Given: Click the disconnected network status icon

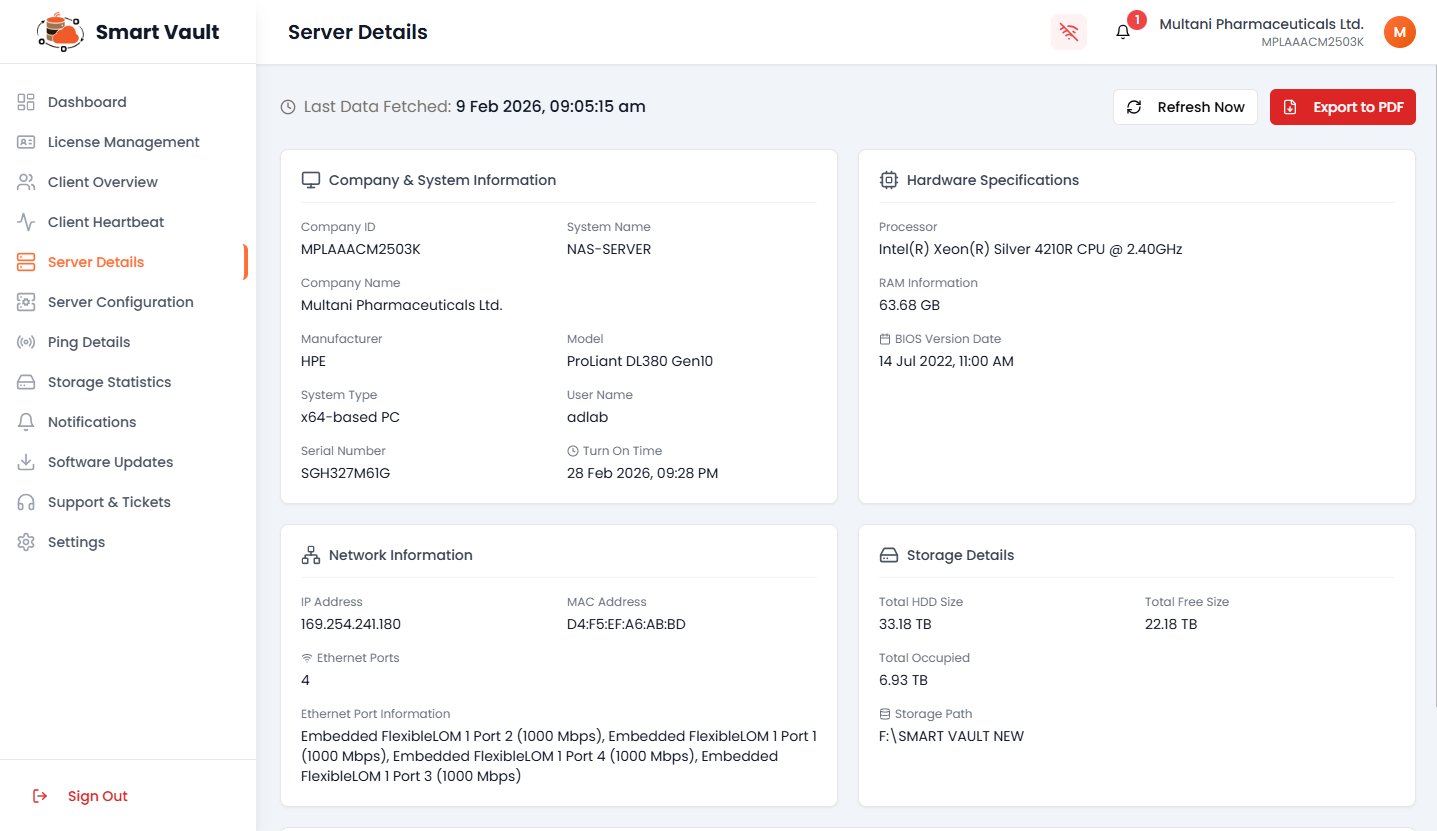Looking at the screenshot, I should click(1068, 32).
